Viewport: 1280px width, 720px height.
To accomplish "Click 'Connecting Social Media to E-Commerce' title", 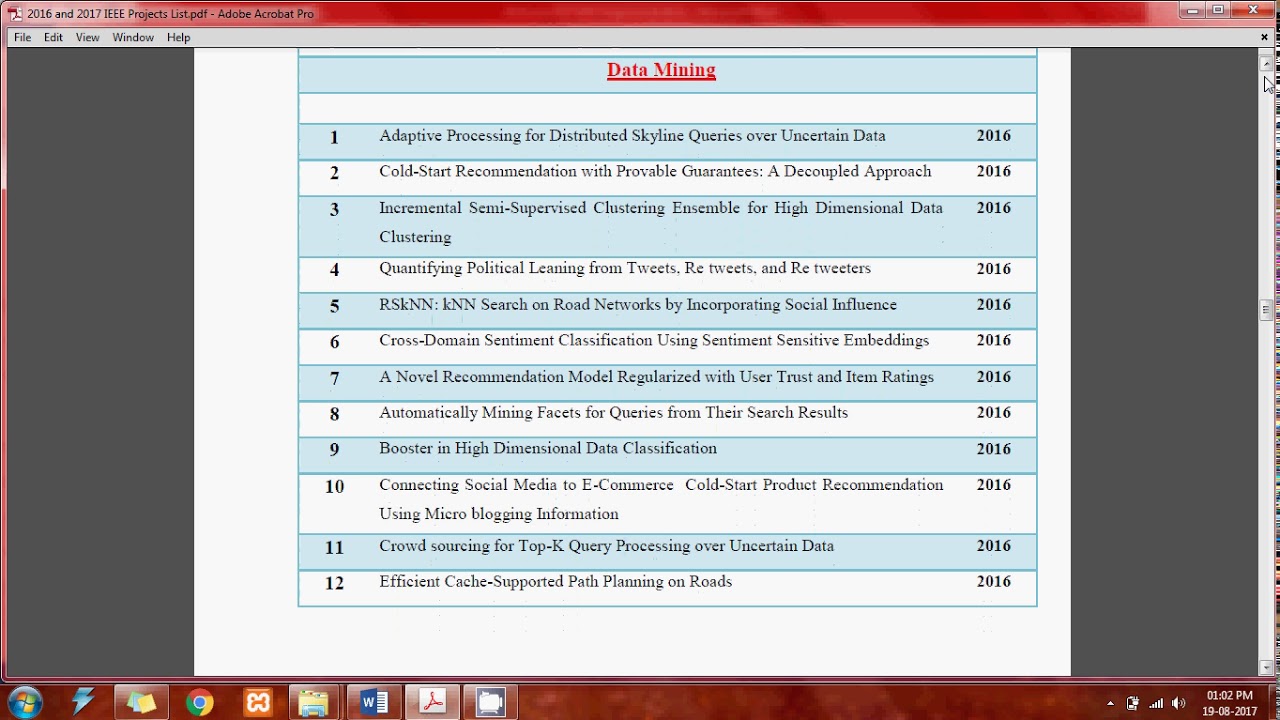I will click(661, 499).
